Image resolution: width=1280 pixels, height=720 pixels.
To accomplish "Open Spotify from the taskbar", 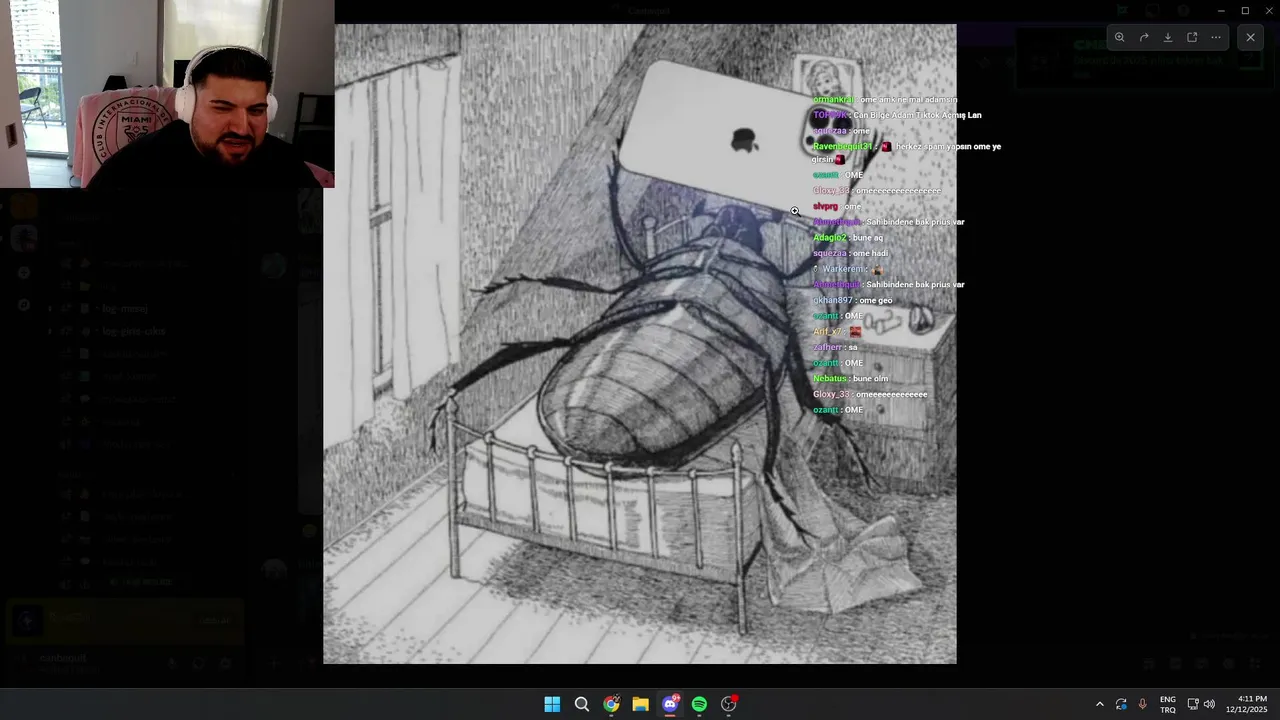I will (699, 704).
